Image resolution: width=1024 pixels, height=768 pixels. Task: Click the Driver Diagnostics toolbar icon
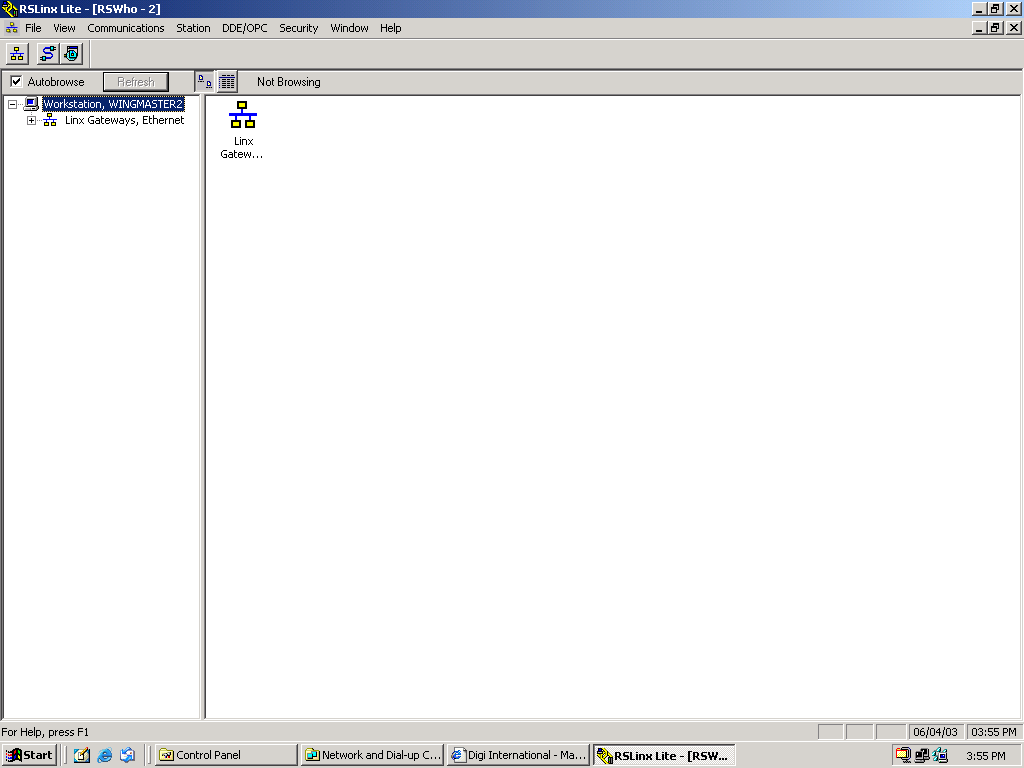(x=72, y=54)
